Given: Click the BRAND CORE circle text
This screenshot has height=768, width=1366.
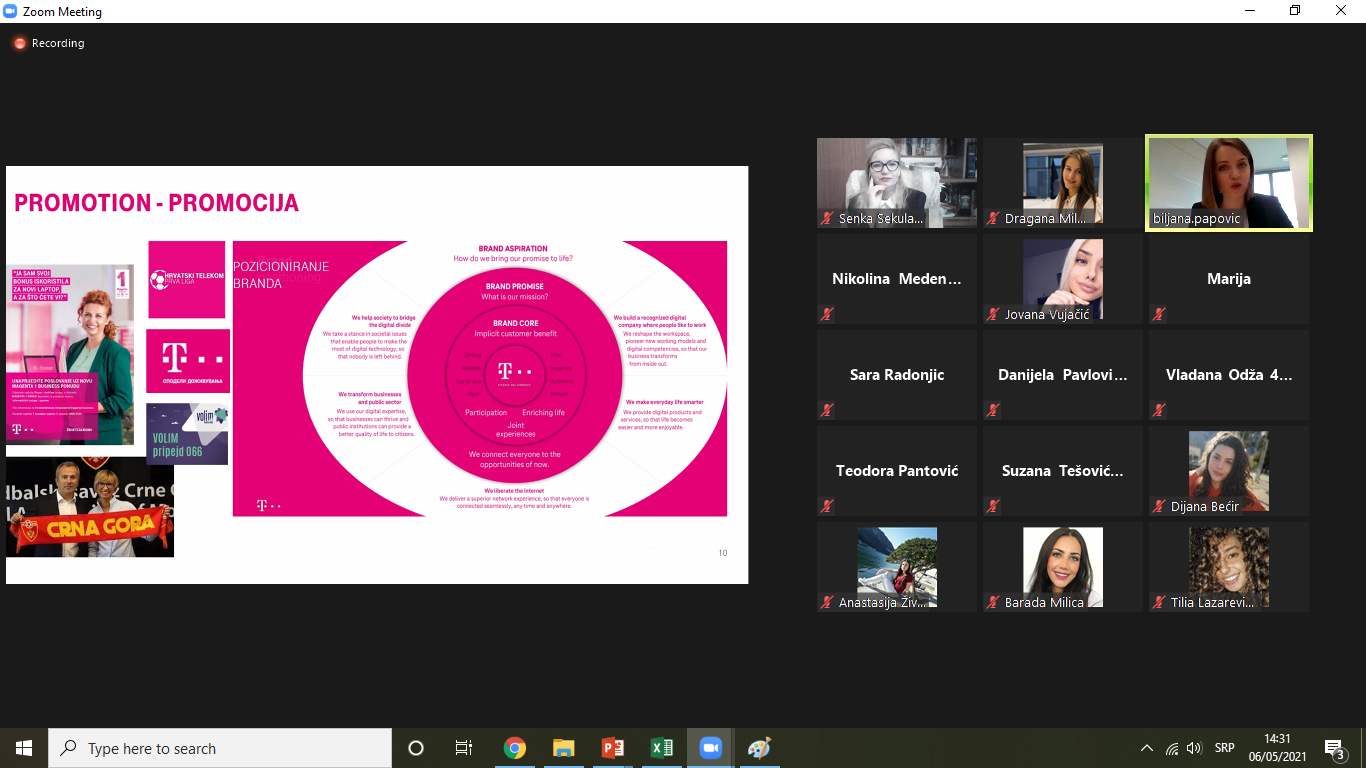Looking at the screenshot, I should click(x=515, y=323).
